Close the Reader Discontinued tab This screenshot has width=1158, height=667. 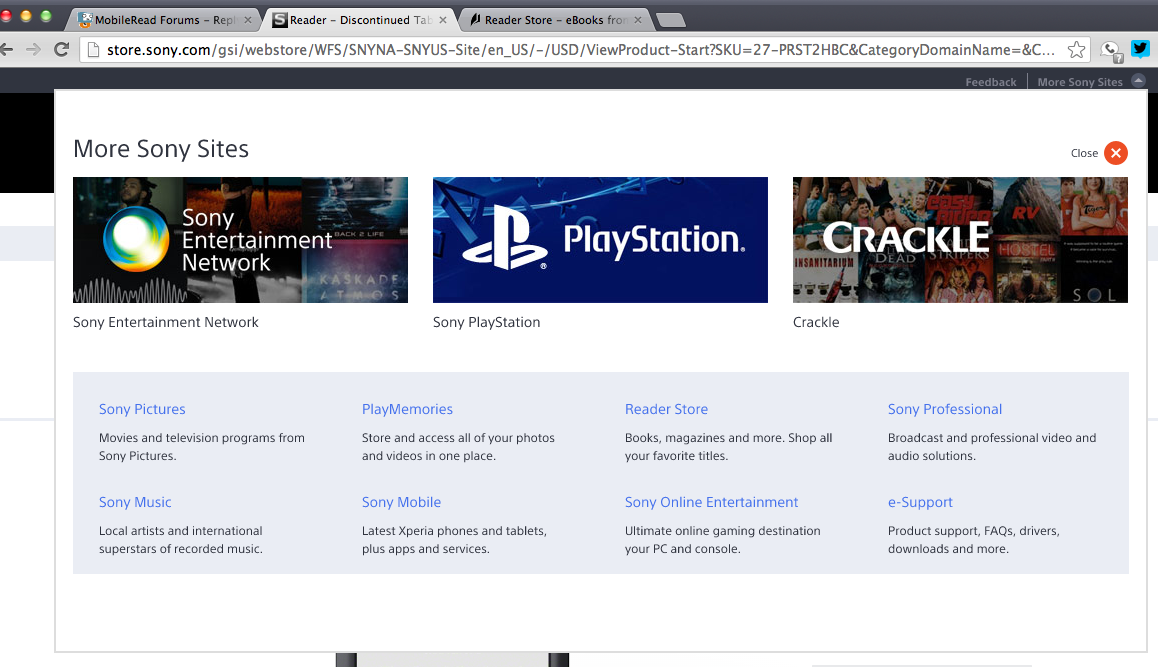pyautogui.click(x=443, y=20)
